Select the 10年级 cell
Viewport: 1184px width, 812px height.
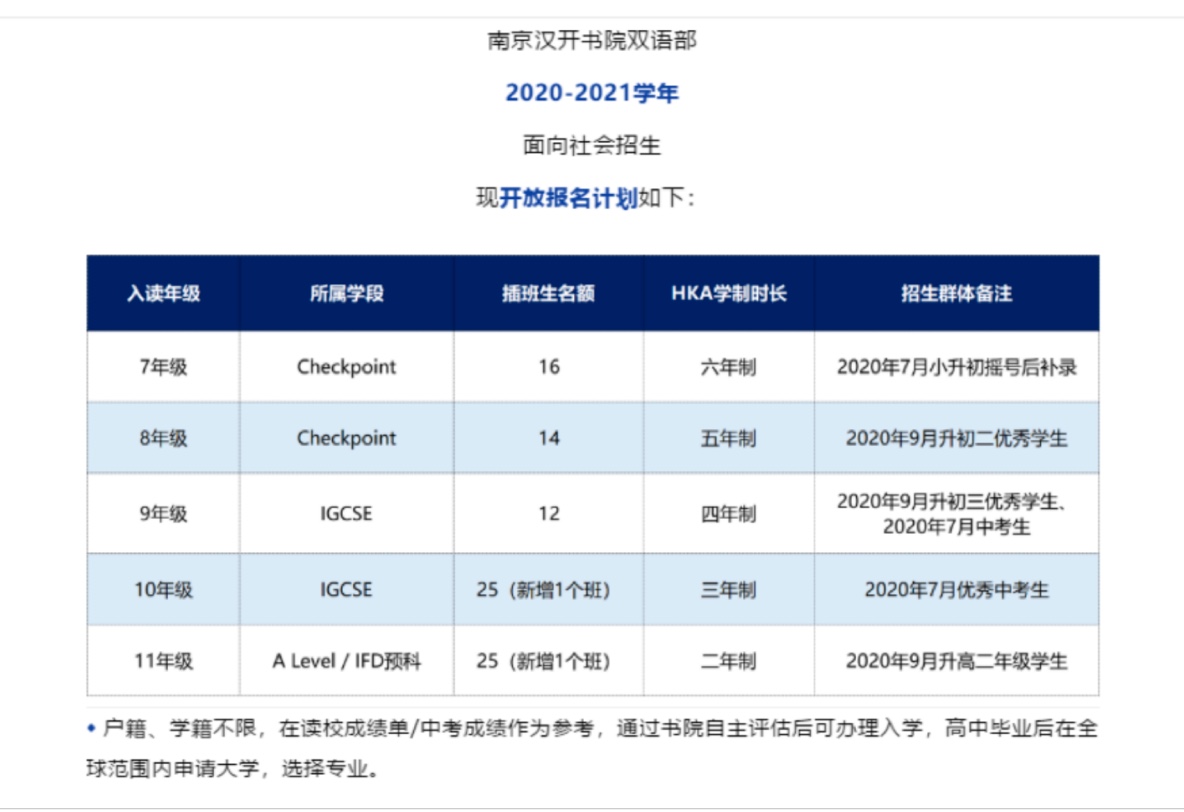point(163,589)
